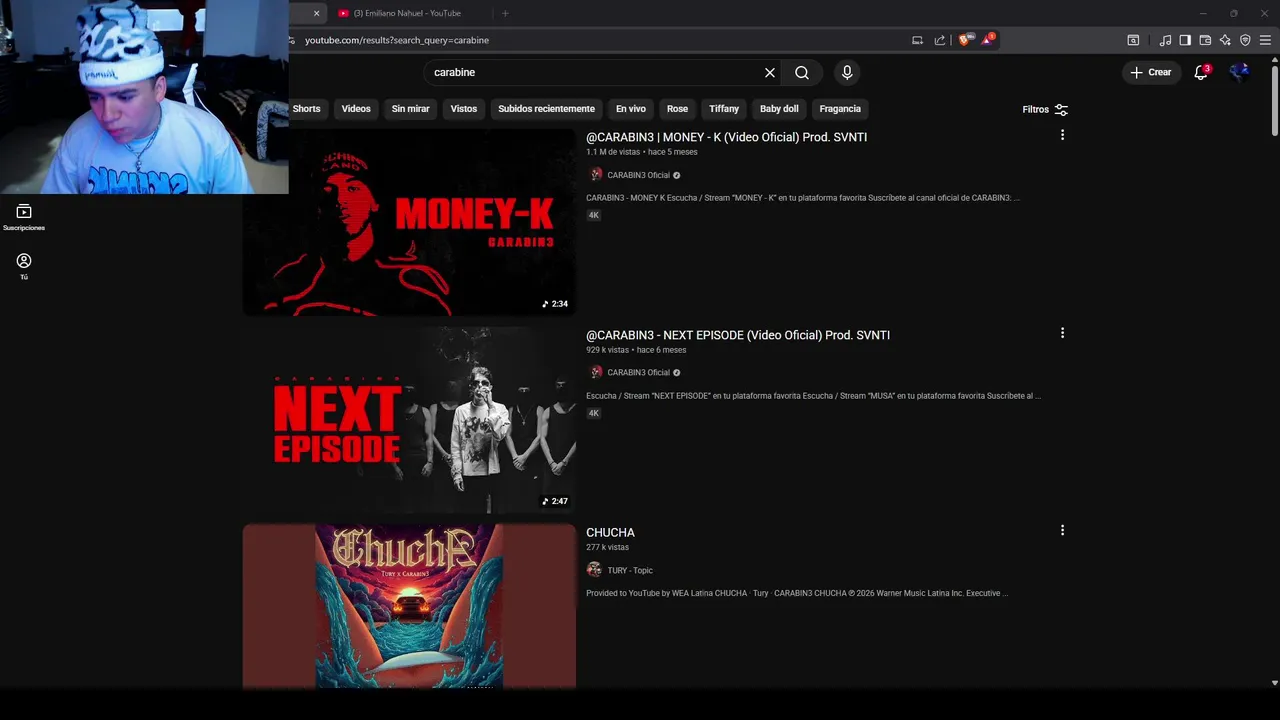The width and height of the screenshot is (1280, 720).
Task: Click '1.1 M de vistas' under MONEY-K
Action: click(613, 152)
